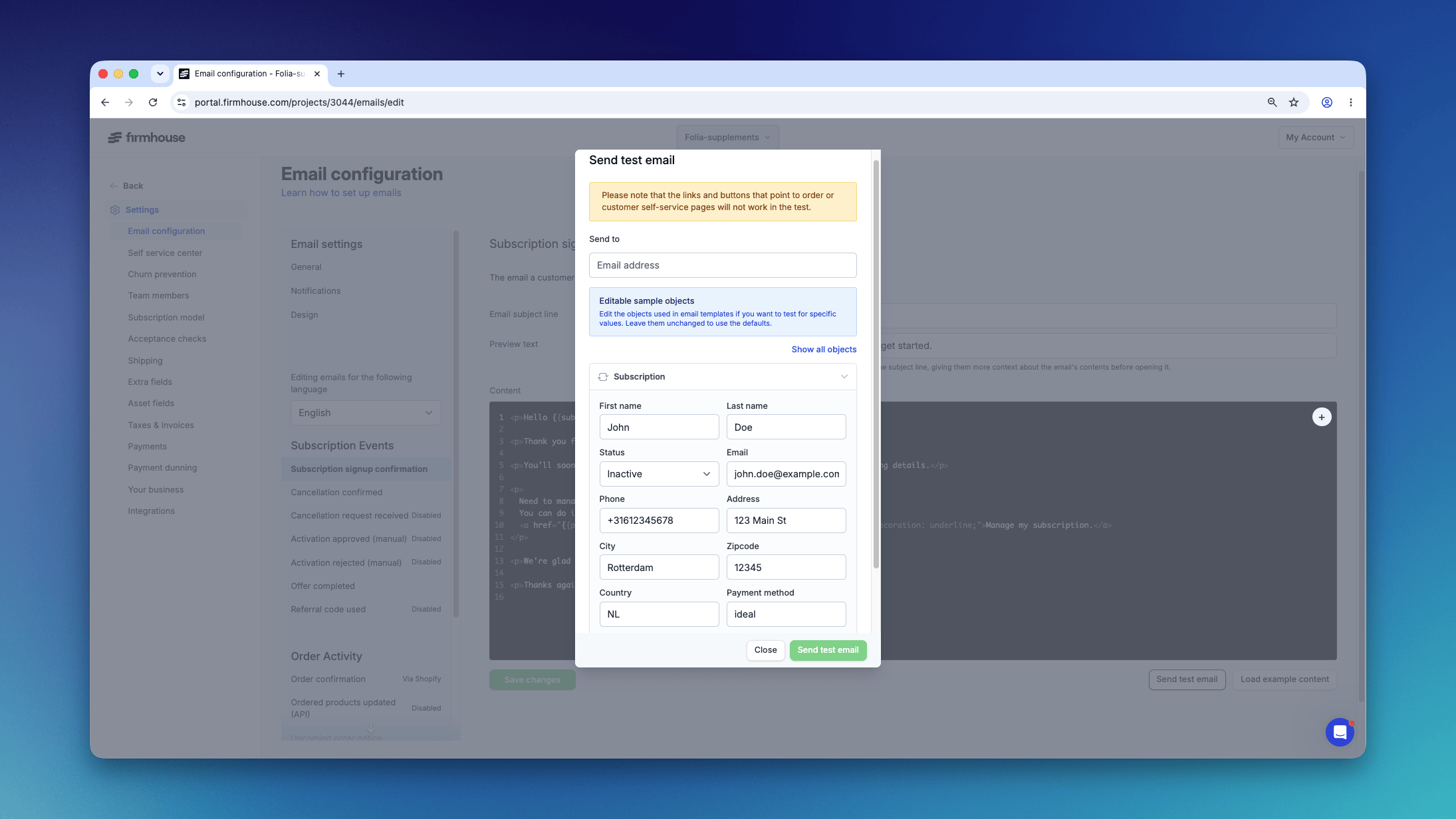This screenshot has width=1456, height=819.
Task: Open the Chrome profile icon
Action: tap(1326, 102)
